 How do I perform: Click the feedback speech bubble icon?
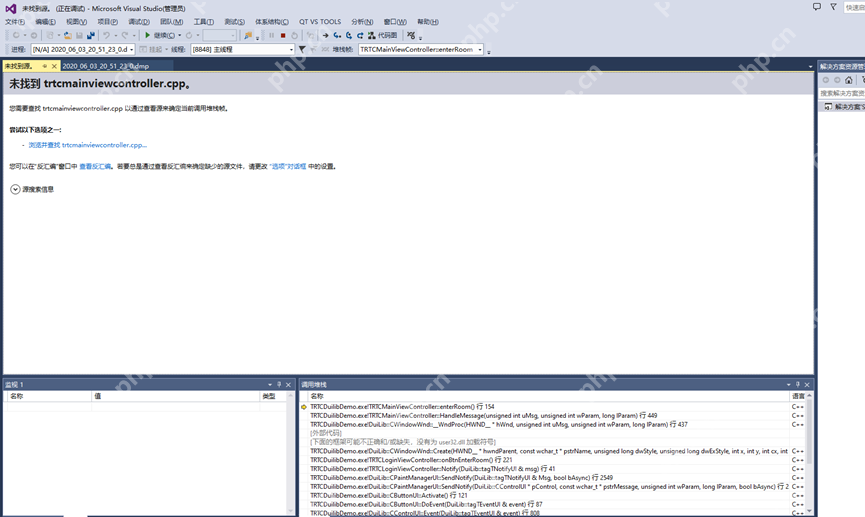pos(817,7)
